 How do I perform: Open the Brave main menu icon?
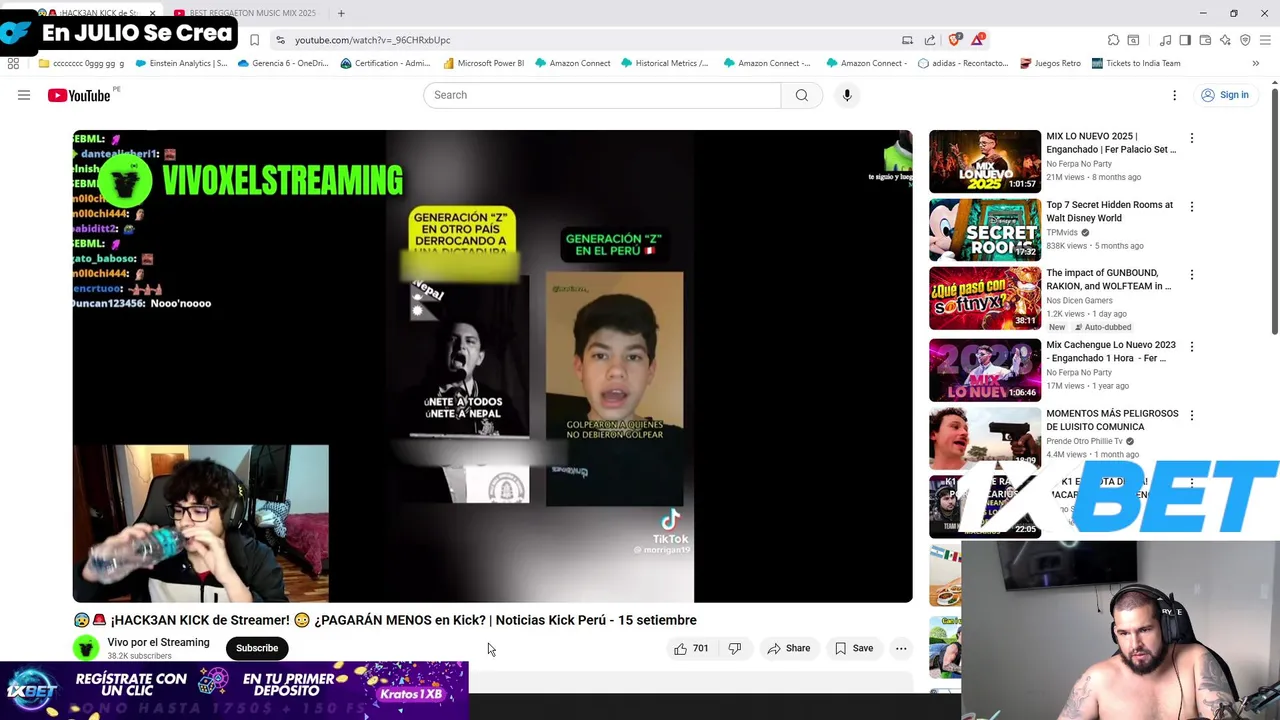coord(1265,40)
